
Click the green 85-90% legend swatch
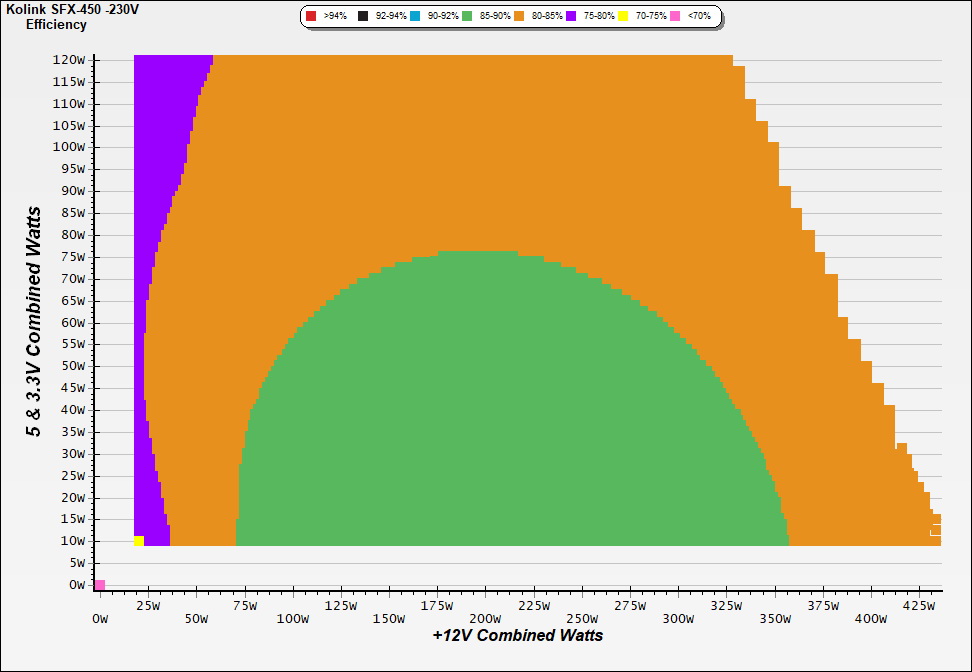pyautogui.click(x=467, y=17)
